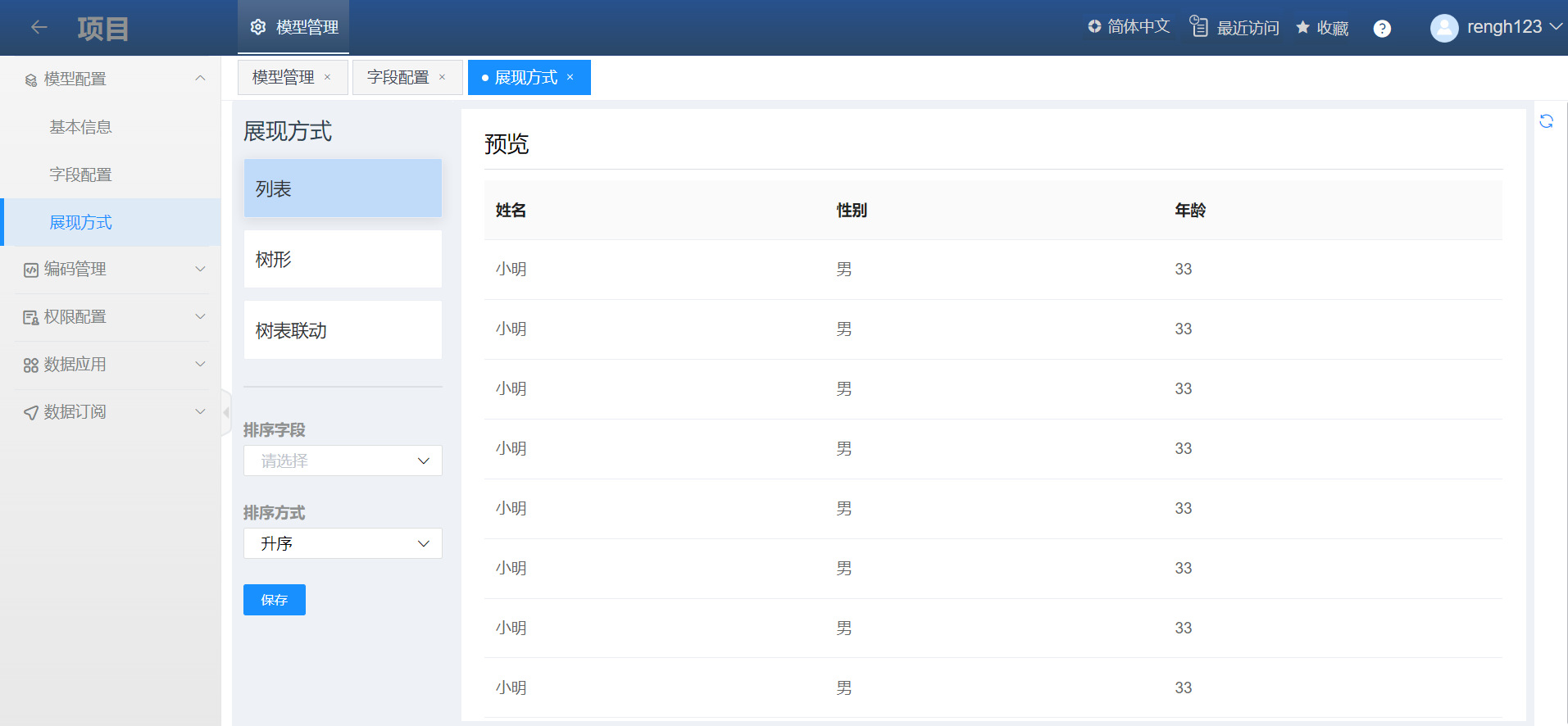Close the 字段配置 tab

[443, 77]
